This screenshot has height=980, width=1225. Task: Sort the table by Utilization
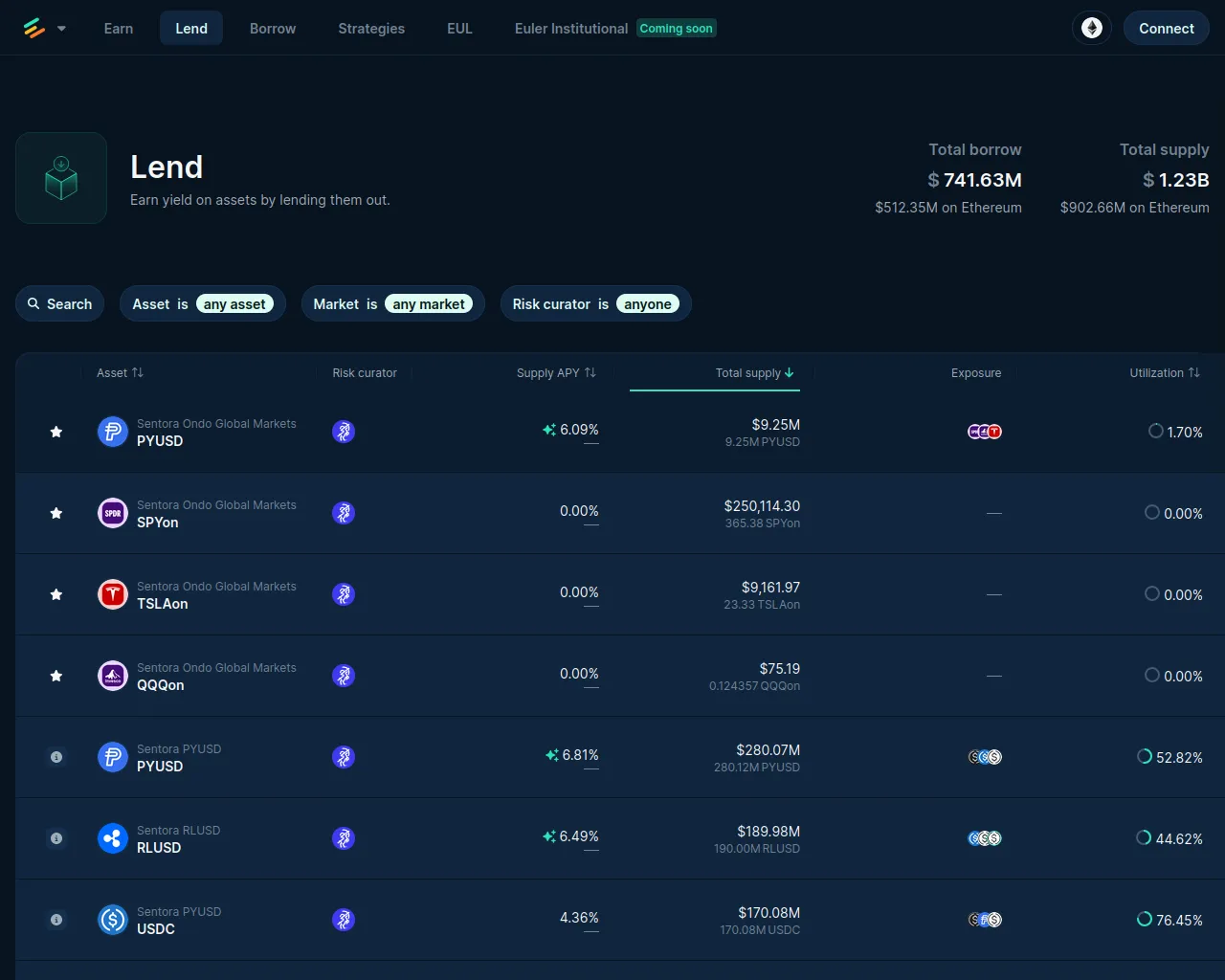pos(1165,373)
